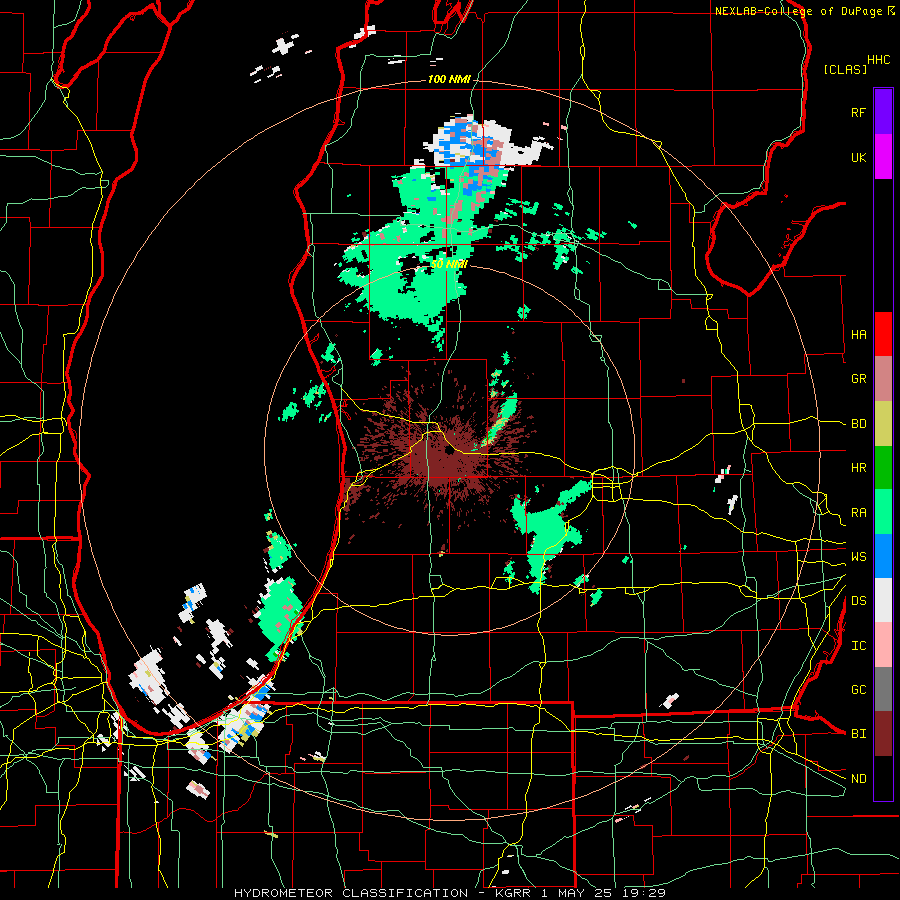Click the ND legend label
This screenshot has width=900, height=900.
tap(858, 779)
